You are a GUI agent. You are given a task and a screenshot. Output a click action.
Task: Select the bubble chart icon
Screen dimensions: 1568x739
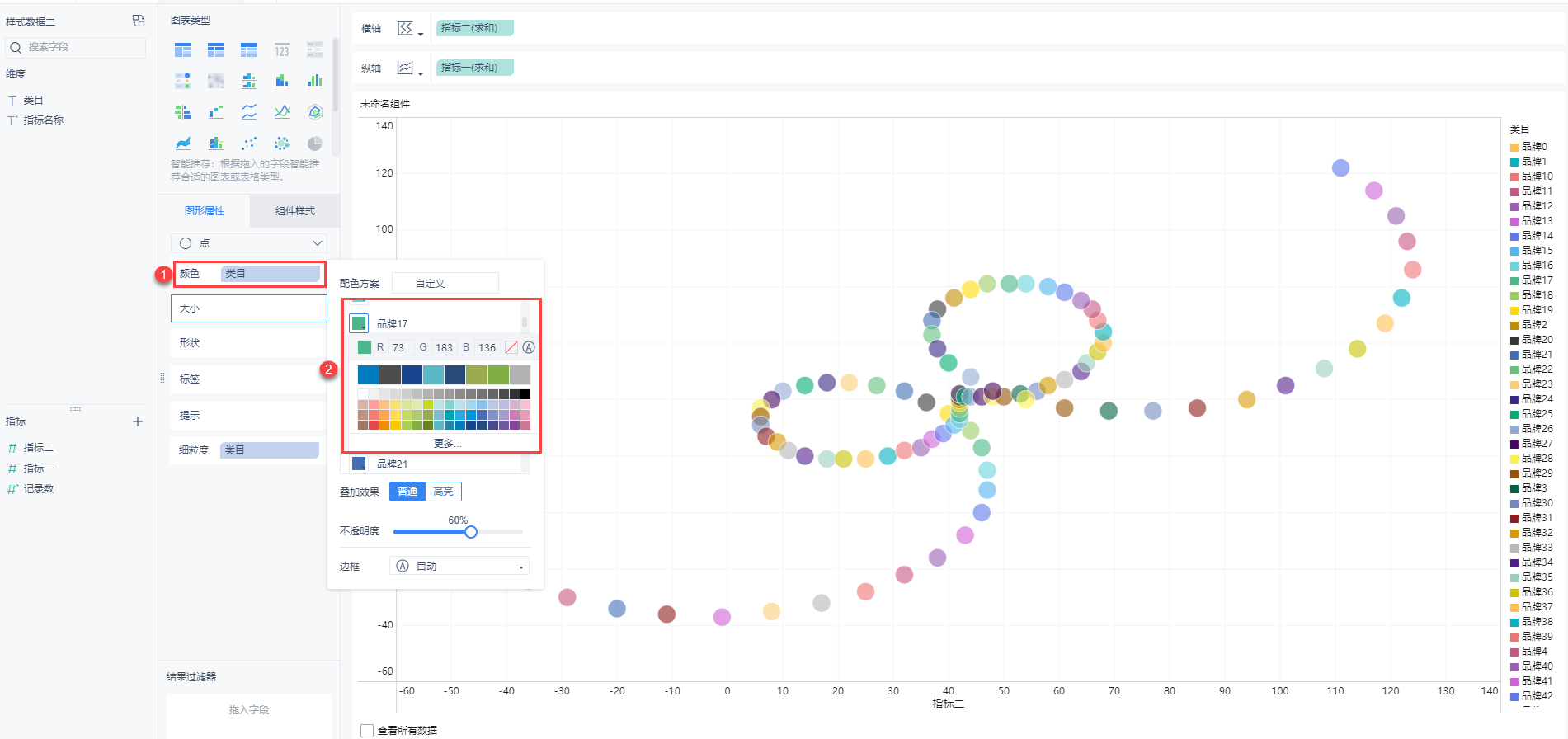click(x=282, y=143)
